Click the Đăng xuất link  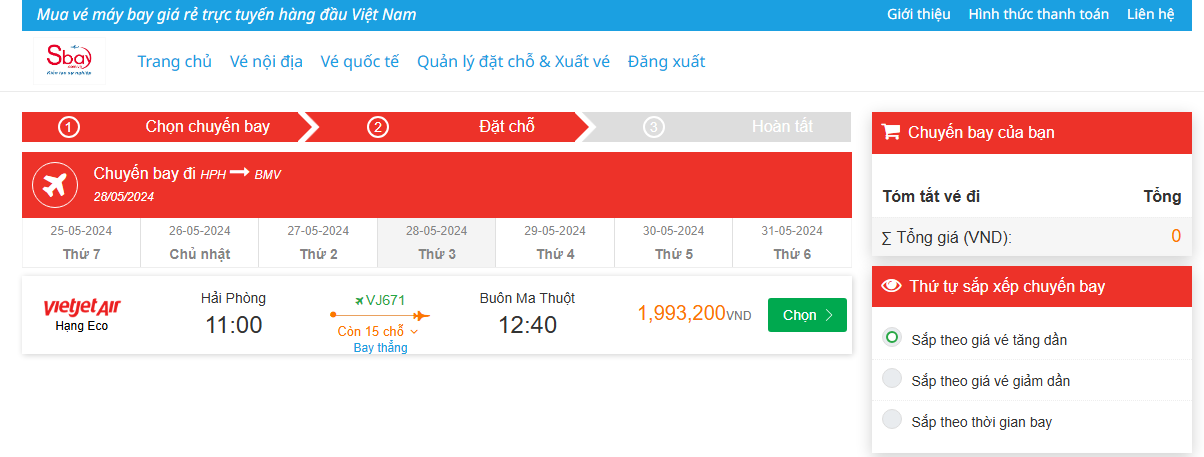pyautogui.click(x=666, y=61)
